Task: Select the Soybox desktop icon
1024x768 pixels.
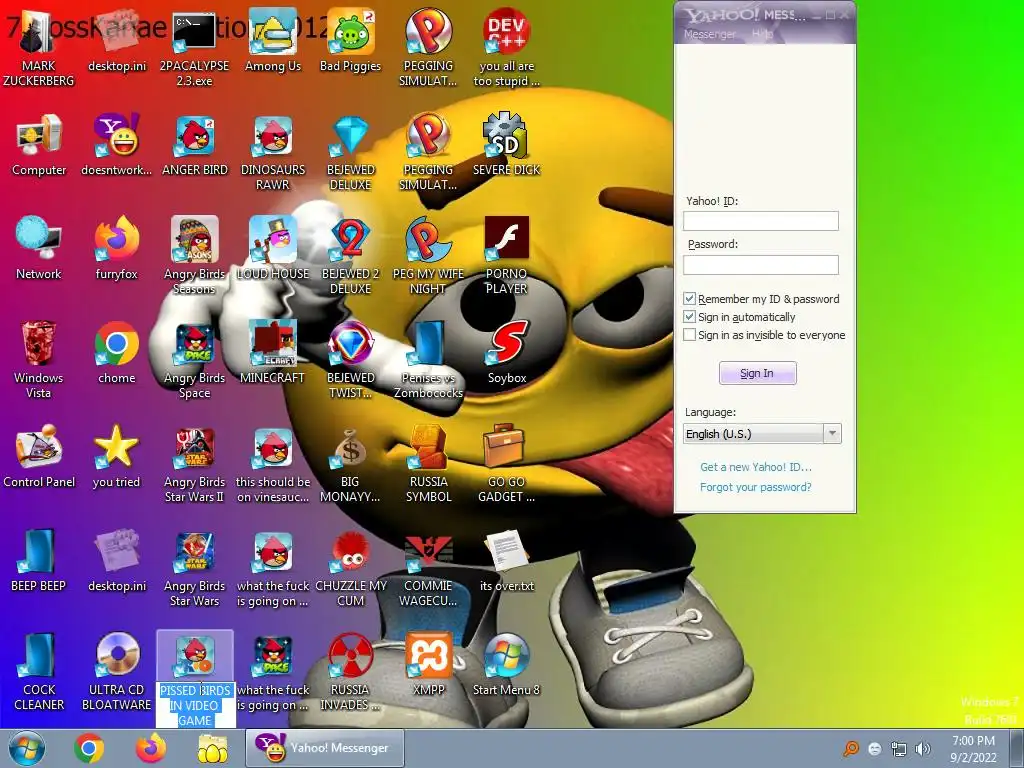Action: (x=506, y=352)
